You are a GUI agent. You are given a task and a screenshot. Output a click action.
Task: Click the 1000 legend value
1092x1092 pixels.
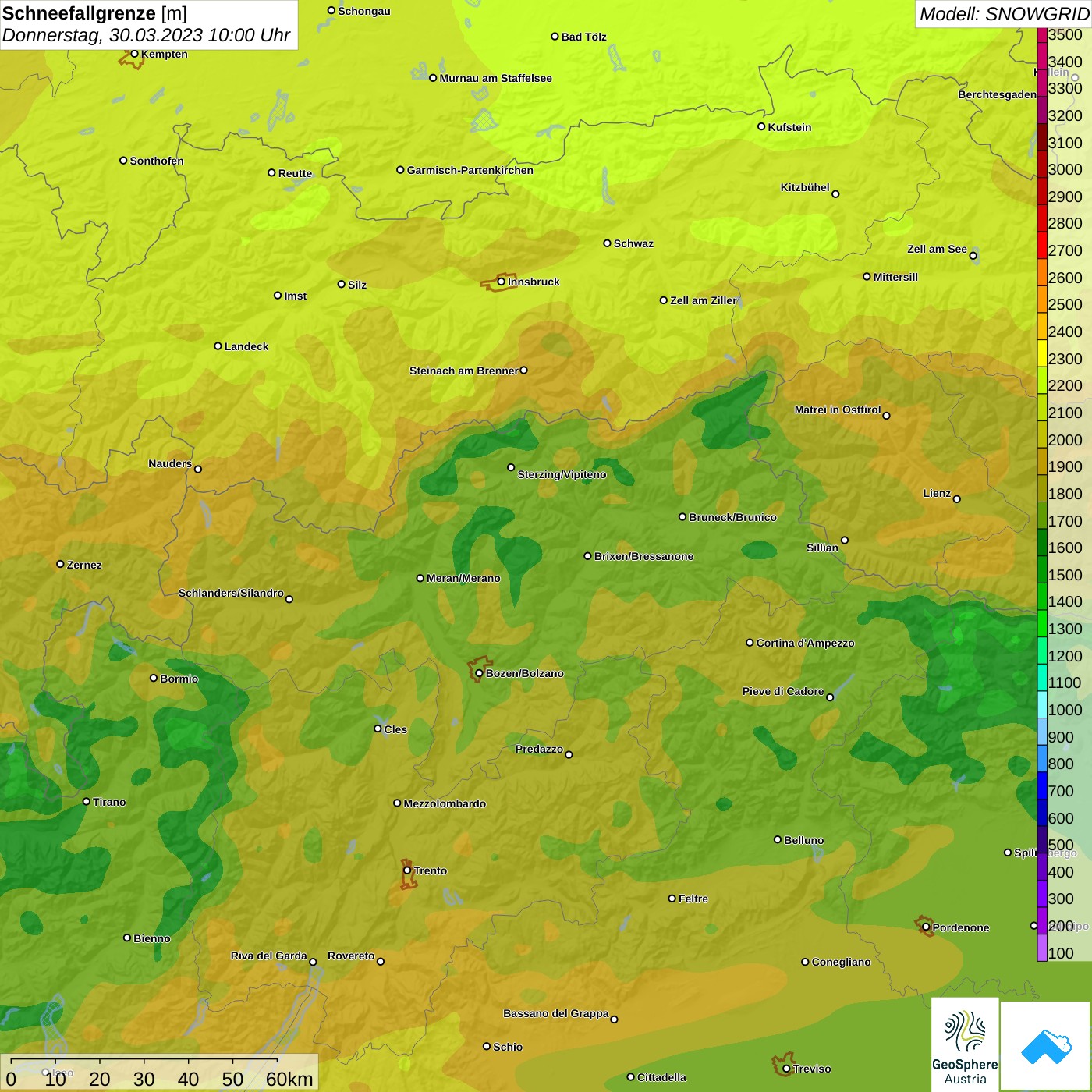pos(1065,710)
